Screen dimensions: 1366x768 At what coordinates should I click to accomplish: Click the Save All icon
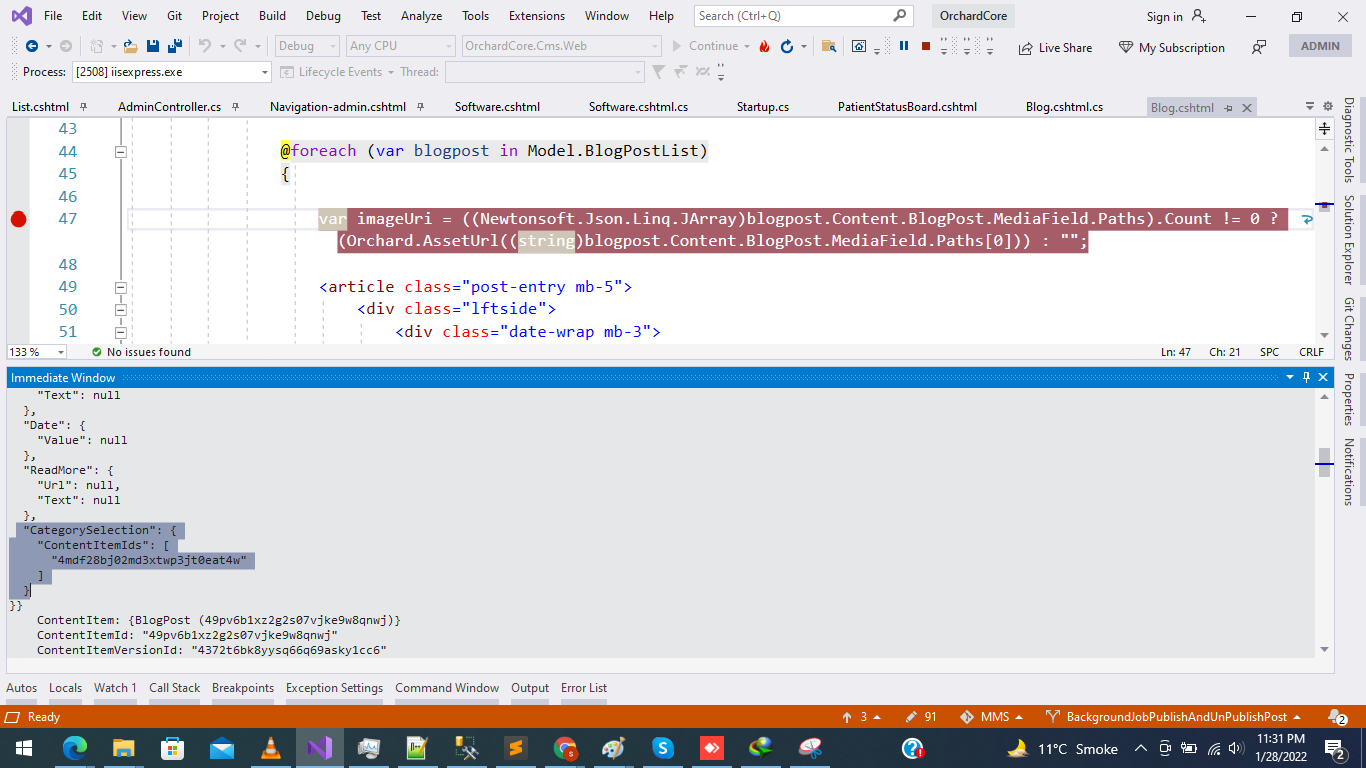(175, 46)
